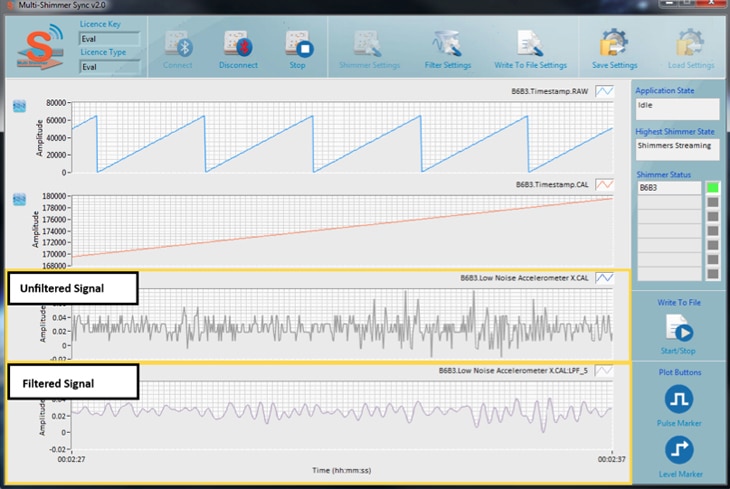730x489 pixels.
Task: Click the green B6B3 status indicator
Action: (x=712, y=188)
